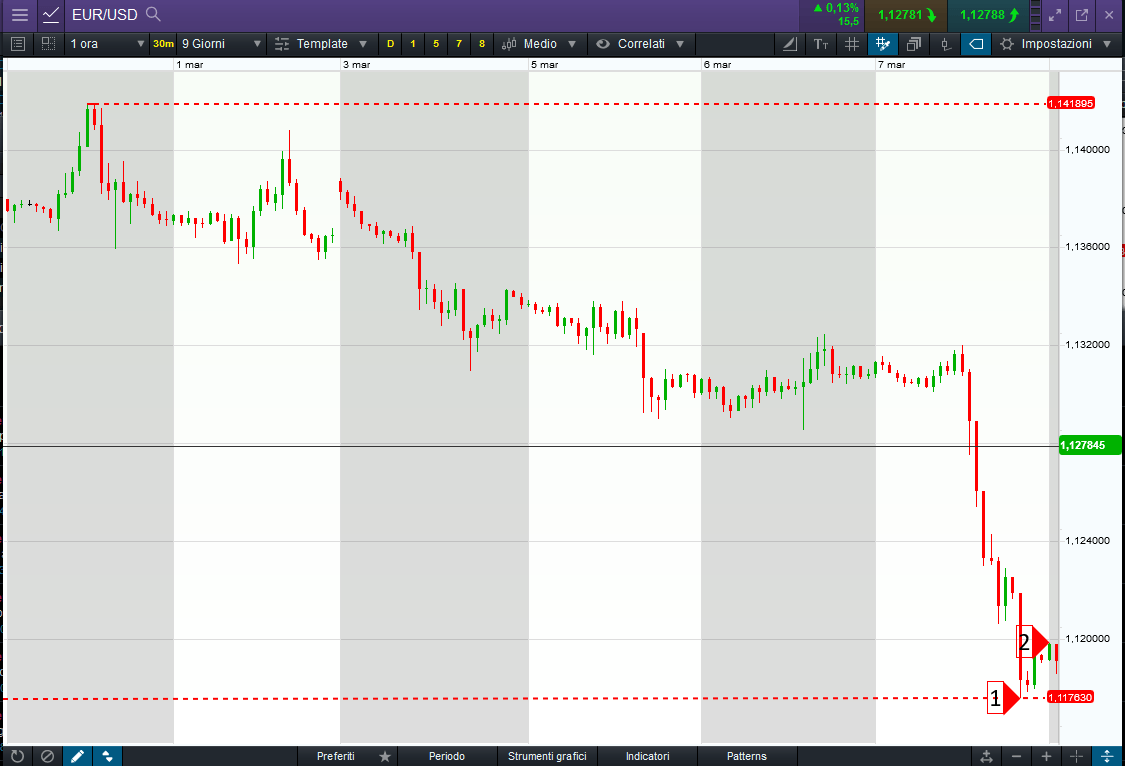Click the EUR/USD instrument name
This screenshot has width=1125, height=766.
point(105,14)
